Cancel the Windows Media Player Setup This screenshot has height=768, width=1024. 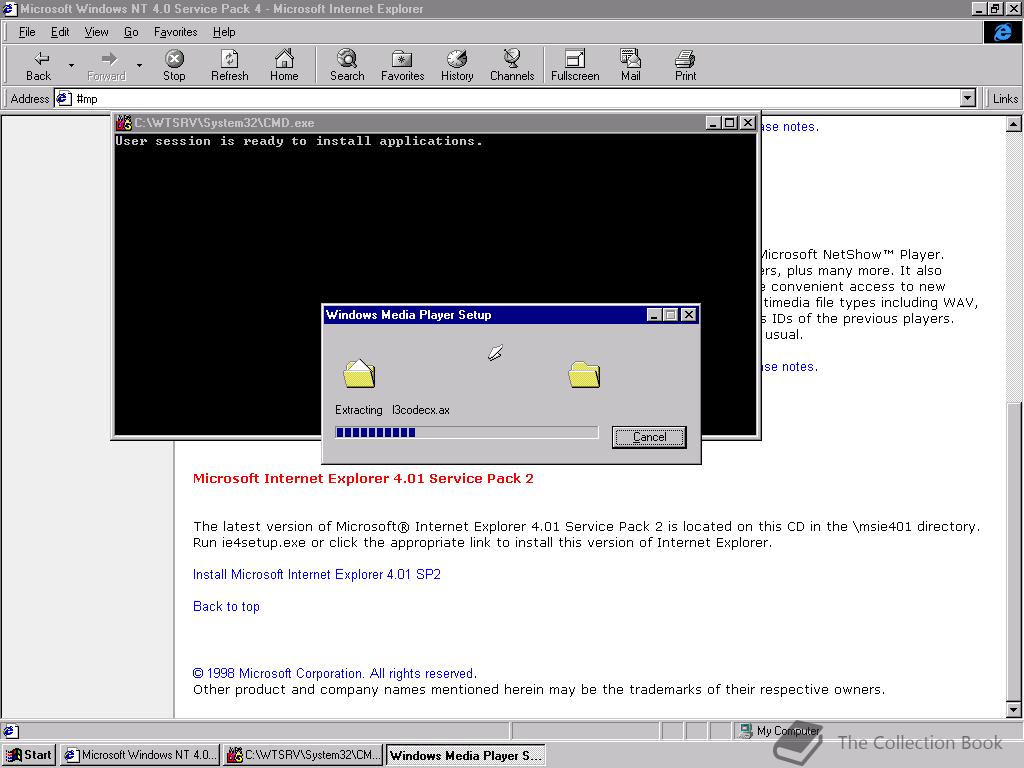(x=649, y=437)
